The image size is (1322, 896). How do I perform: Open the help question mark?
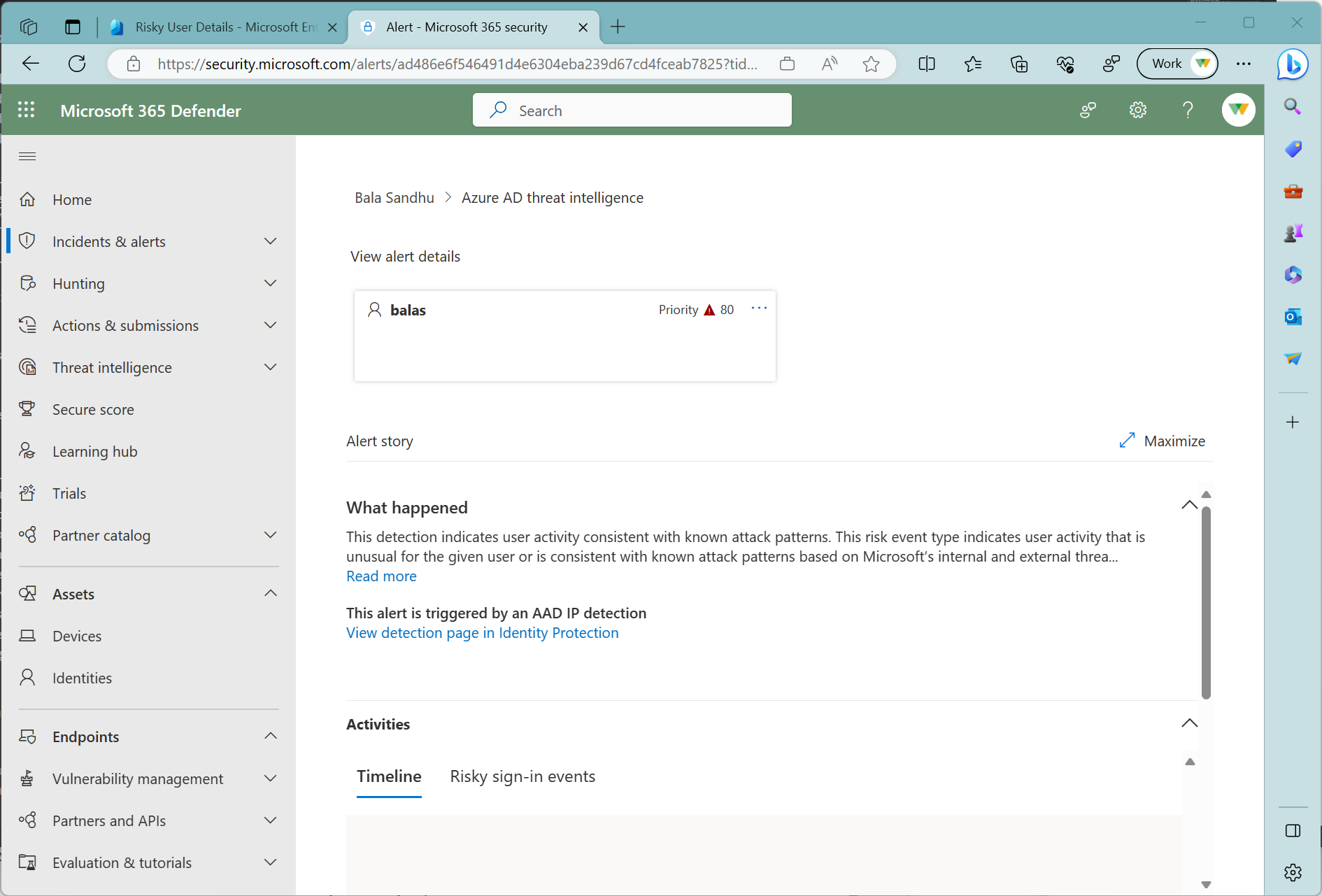pos(1188,110)
